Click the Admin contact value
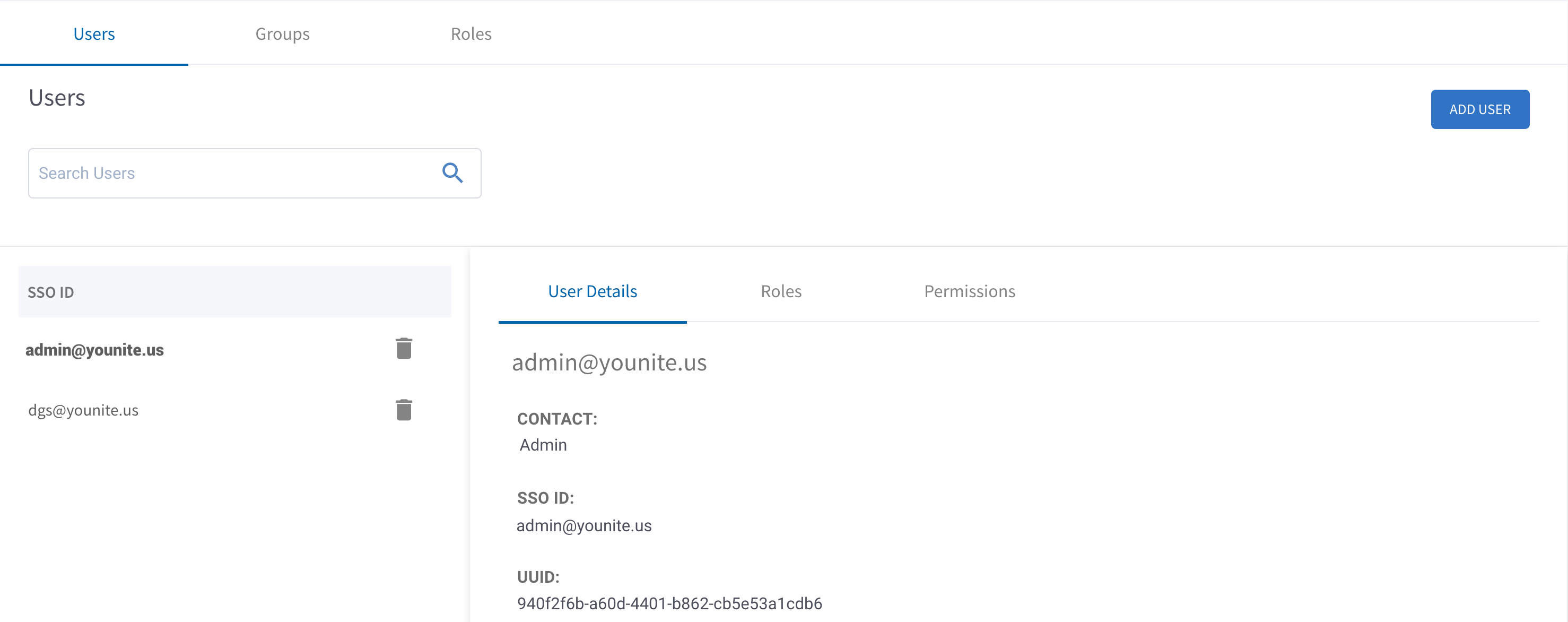Screen dimensions: 1568x622 click(x=543, y=445)
